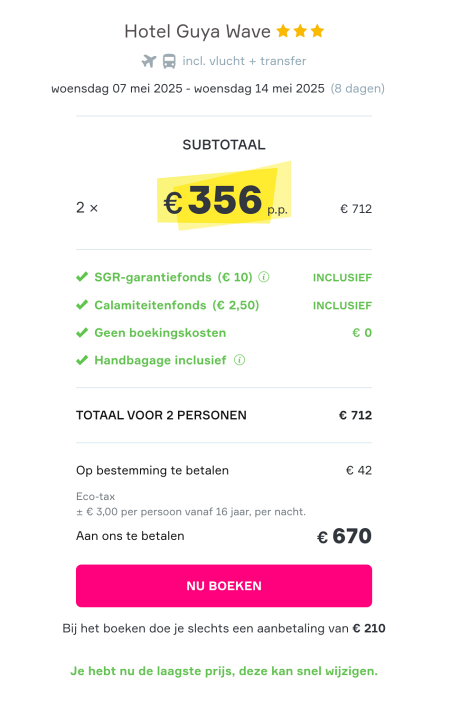Viewport: 450px width, 705px height.
Task: Click the laagste prijs notice text
Action: click(224, 671)
